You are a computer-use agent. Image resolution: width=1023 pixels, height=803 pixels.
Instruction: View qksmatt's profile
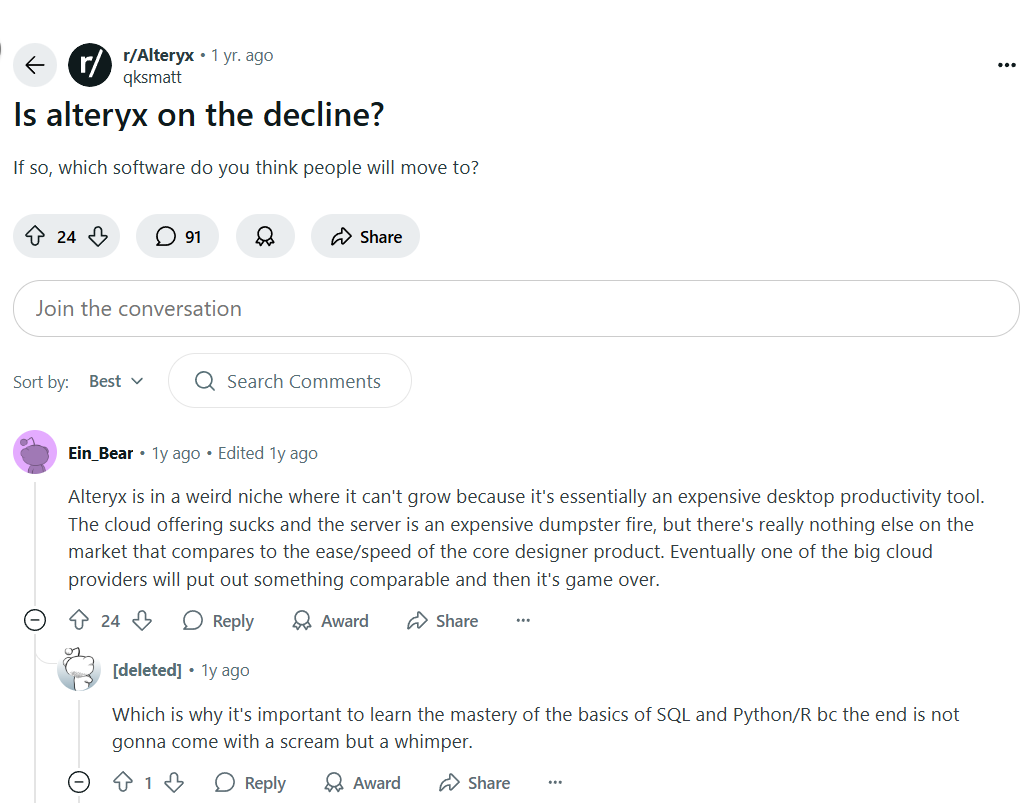coord(152,77)
